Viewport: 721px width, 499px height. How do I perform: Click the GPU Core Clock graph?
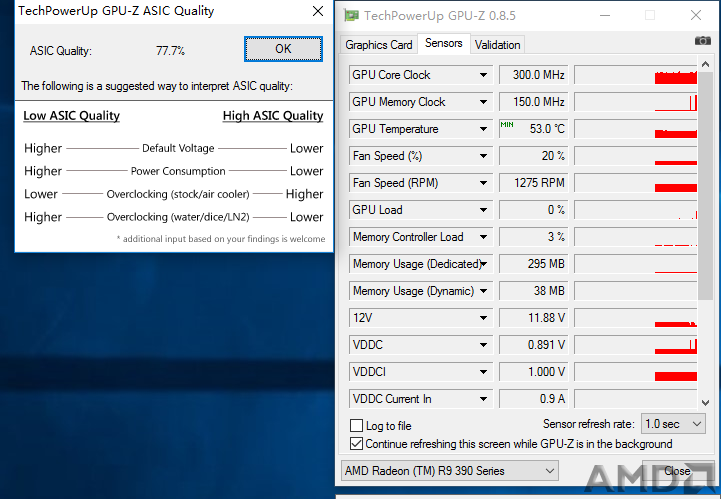(636, 75)
